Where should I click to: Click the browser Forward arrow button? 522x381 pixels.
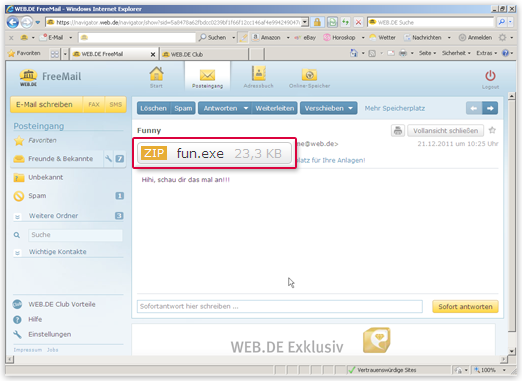point(27,22)
